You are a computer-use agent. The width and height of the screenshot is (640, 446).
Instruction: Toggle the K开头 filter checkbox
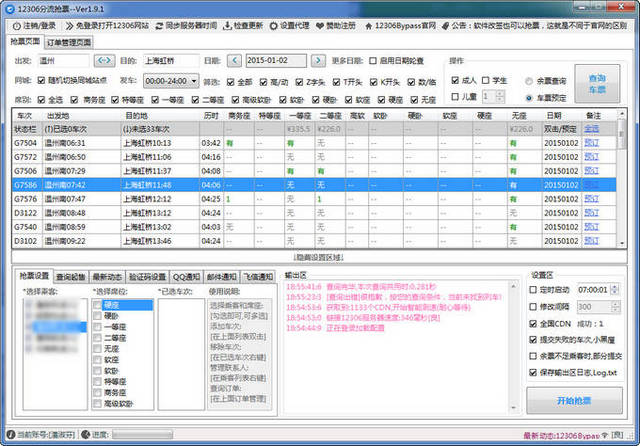pyautogui.click(x=373, y=82)
